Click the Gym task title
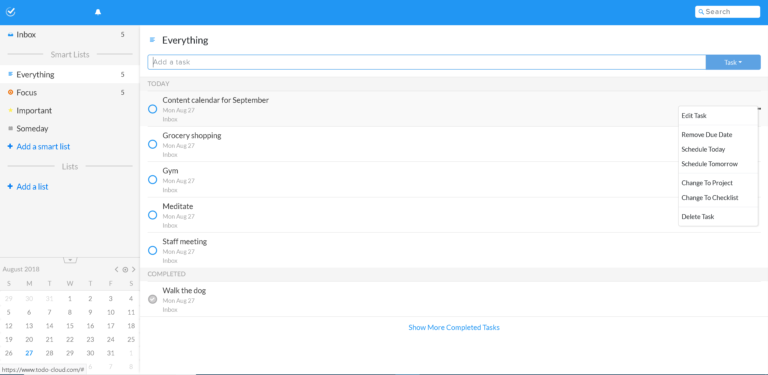 (170, 171)
